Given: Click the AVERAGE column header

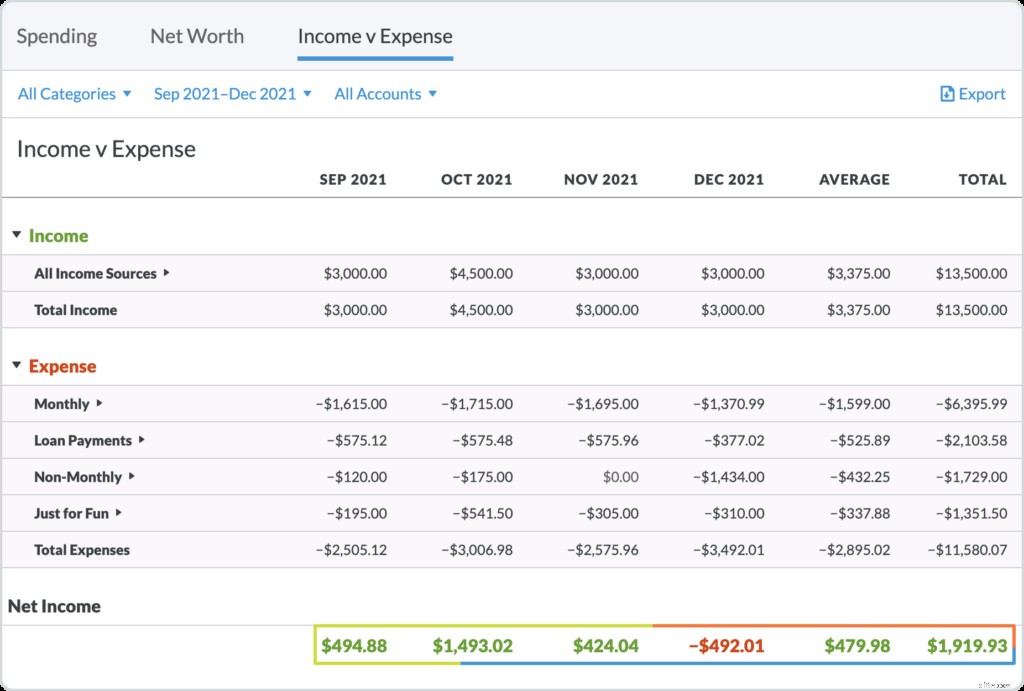Looking at the screenshot, I should point(855,179).
